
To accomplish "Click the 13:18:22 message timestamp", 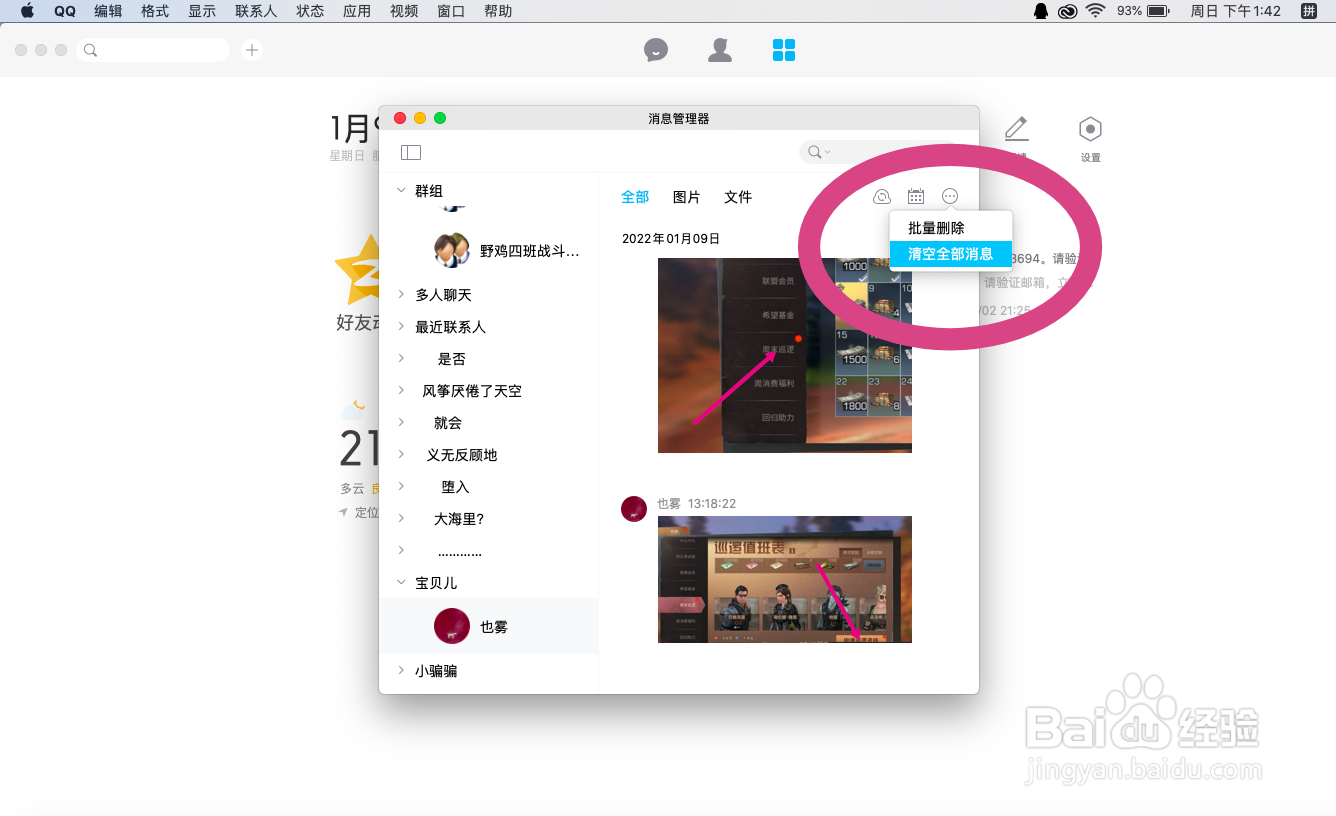I will pyautogui.click(x=712, y=503).
